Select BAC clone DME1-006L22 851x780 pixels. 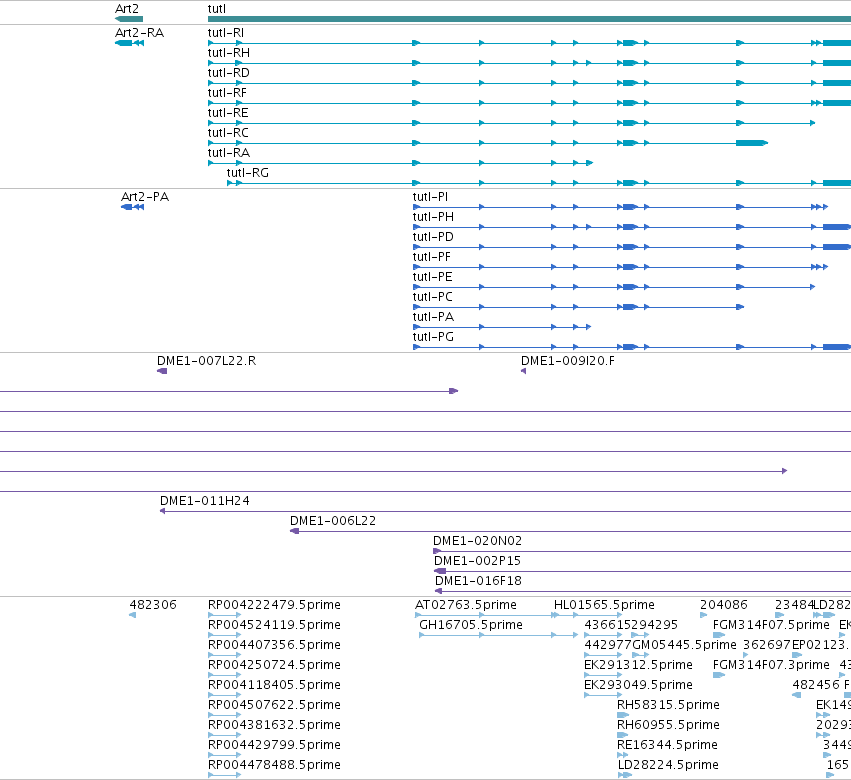(x=333, y=521)
